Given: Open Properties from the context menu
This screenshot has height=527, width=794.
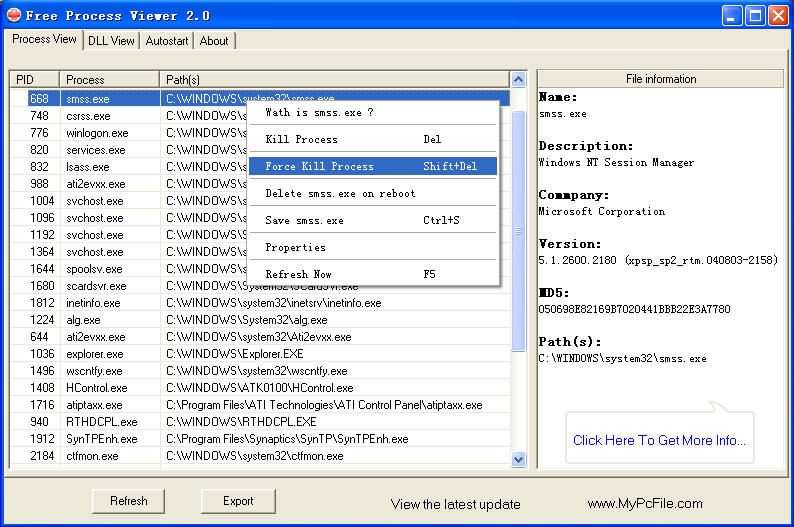Looking at the screenshot, I should pyautogui.click(x=372, y=247).
